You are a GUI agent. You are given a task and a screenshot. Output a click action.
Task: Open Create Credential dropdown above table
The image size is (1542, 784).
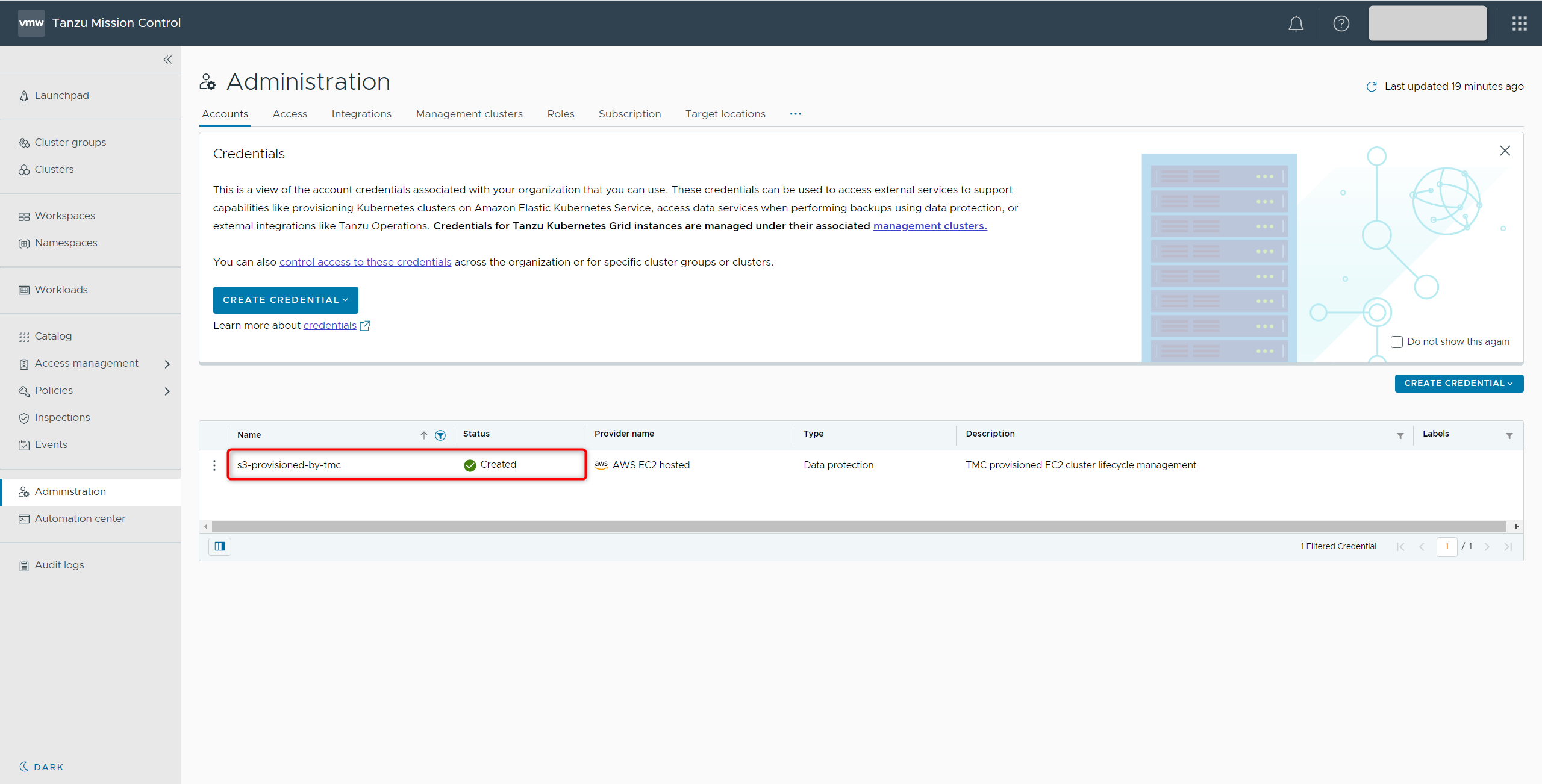pyautogui.click(x=1458, y=384)
